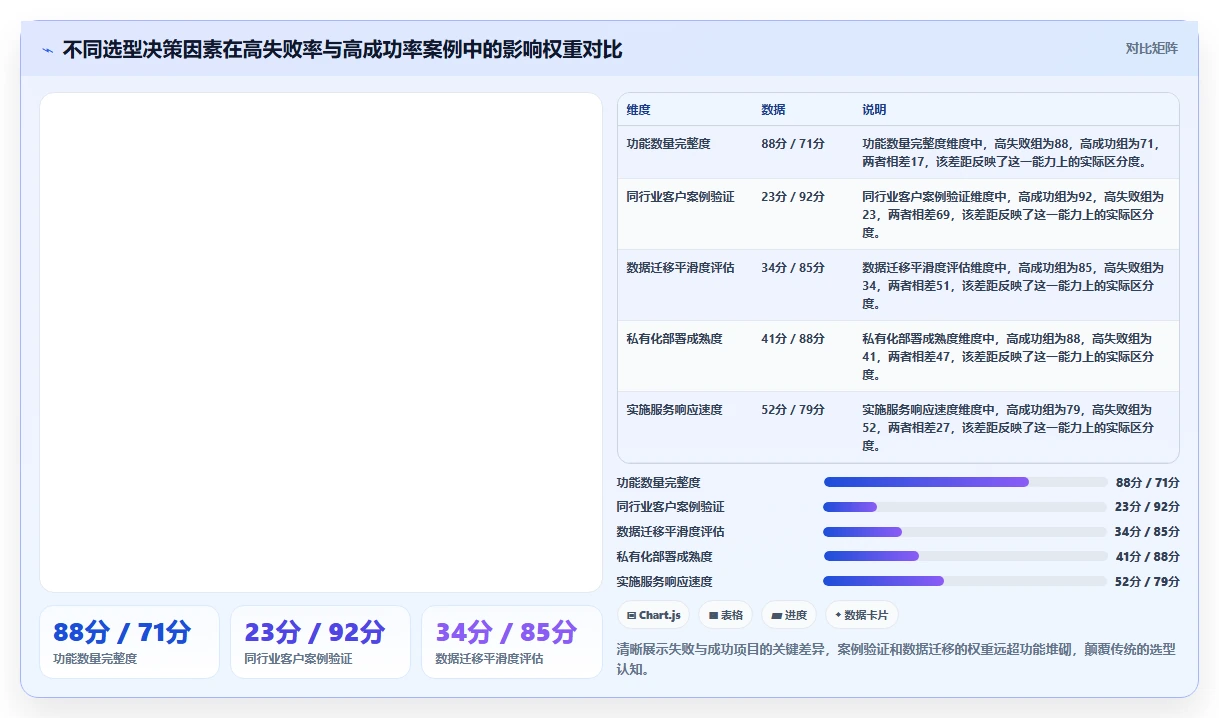Open the 34分 / 85分 stat card
This screenshot has height=718, width=1219.
click(511, 642)
